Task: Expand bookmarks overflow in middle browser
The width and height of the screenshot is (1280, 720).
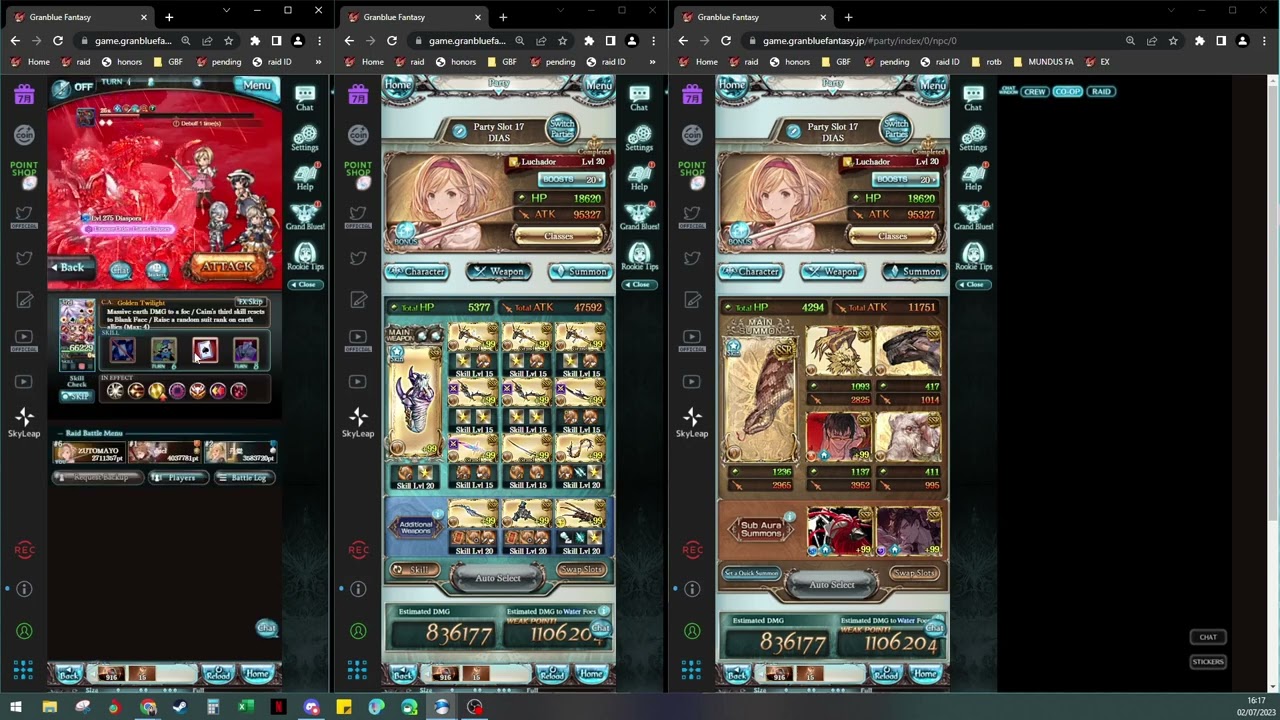Action: (x=652, y=62)
